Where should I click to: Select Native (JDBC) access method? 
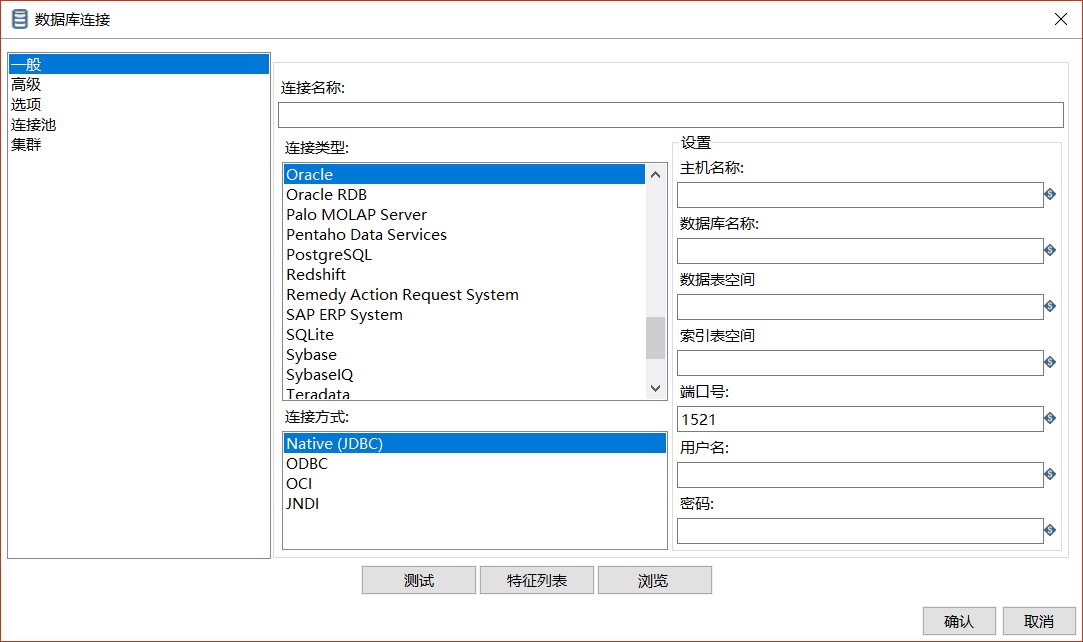475,443
